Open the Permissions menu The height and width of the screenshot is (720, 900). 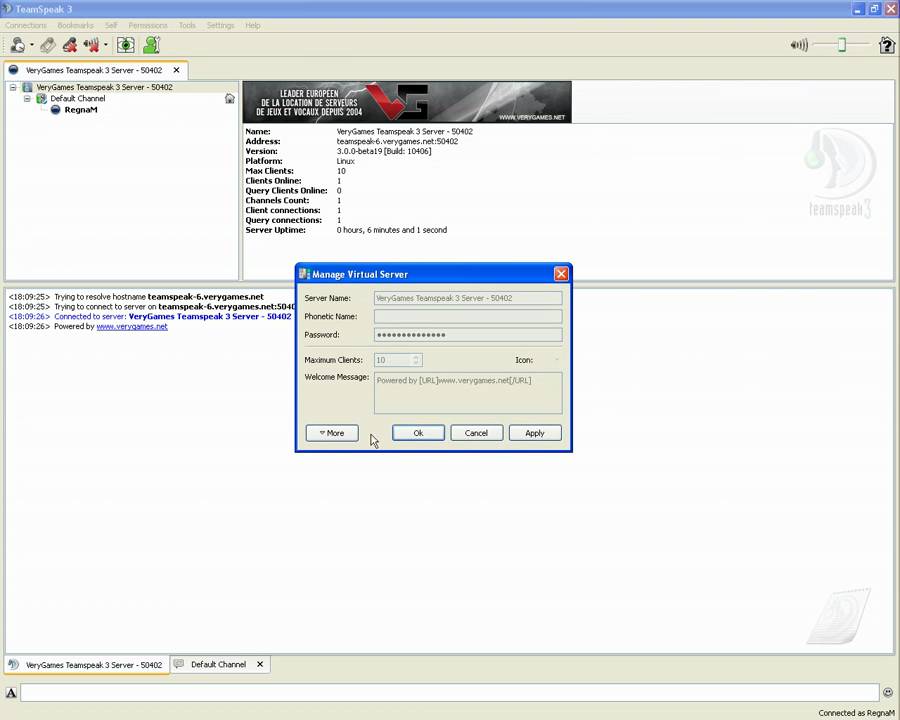[148, 25]
